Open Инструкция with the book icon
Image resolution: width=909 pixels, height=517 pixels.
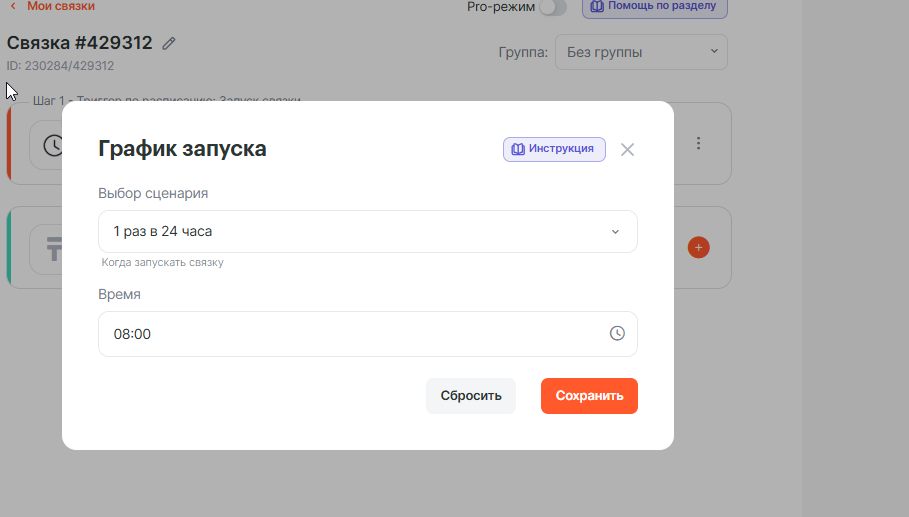[x=554, y=149]
